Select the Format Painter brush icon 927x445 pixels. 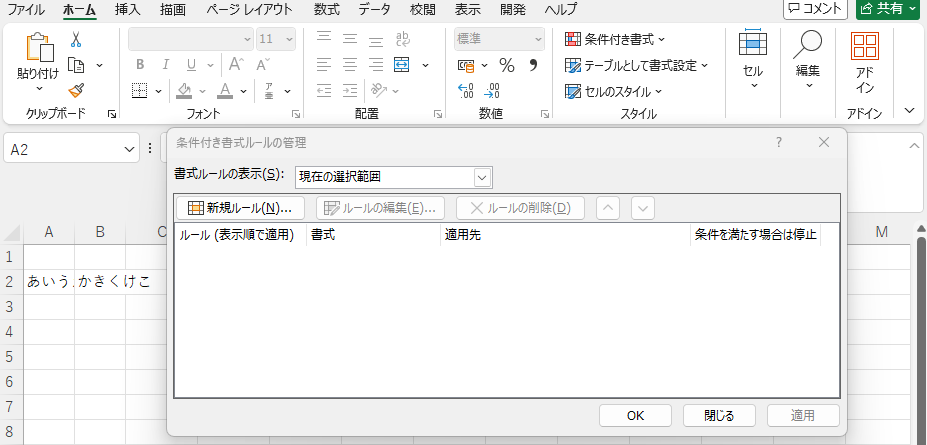(x=76, y=90)
